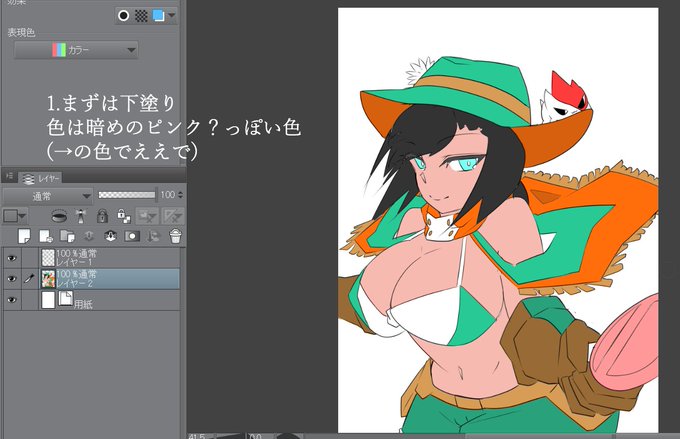Screen dimensions: 680x439
Task: Switch to the レイヤー palette tab
Action: click(x=41, y=178)
